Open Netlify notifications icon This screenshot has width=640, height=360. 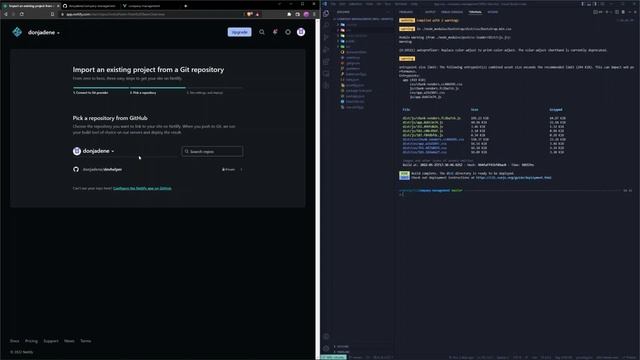point(275,32)
